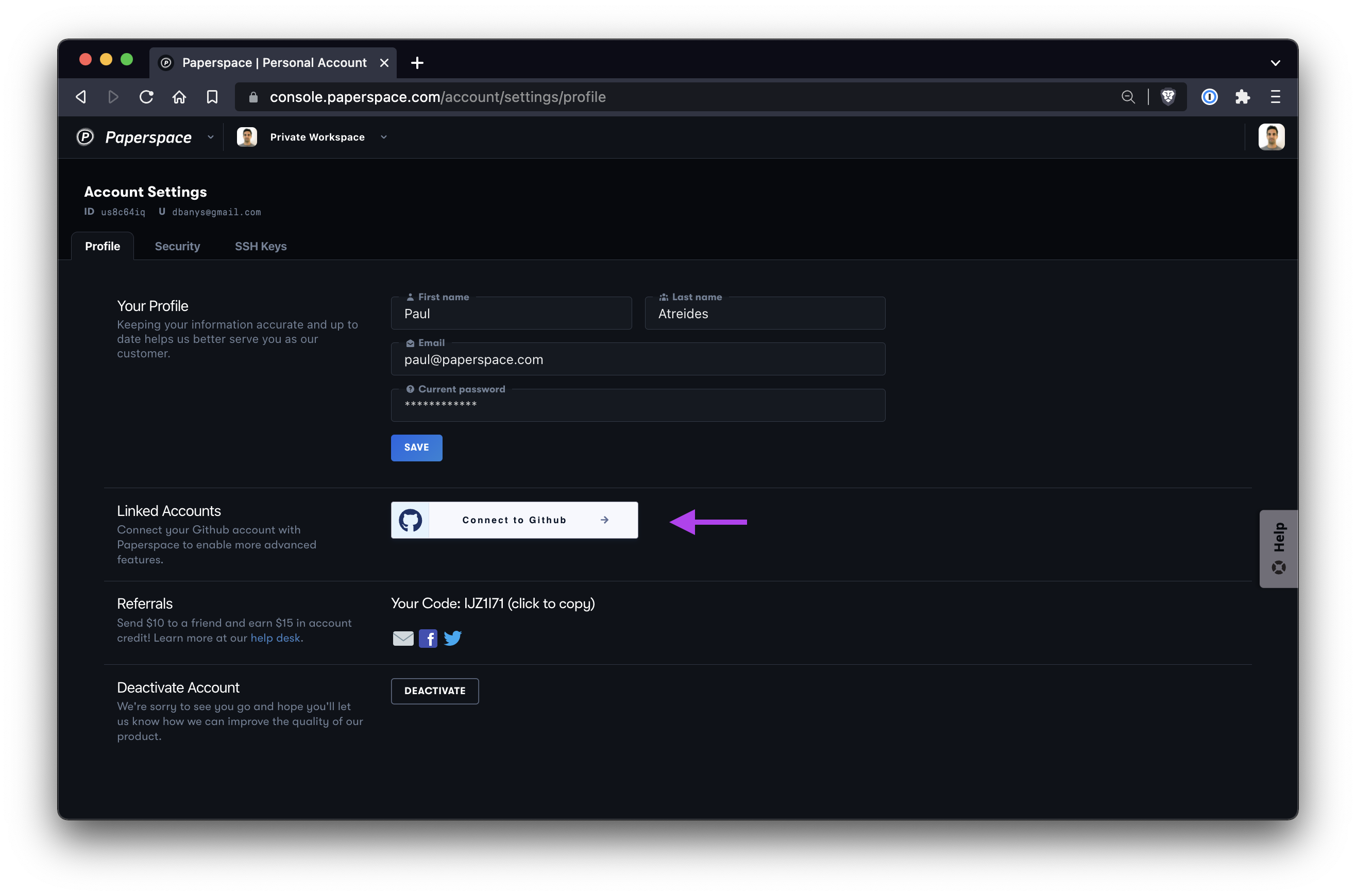Image resolution: width=1356 pixels, height=896 pixels.
Task: Open the Paperspace product dropdown chevron
Action: (210, 137)
